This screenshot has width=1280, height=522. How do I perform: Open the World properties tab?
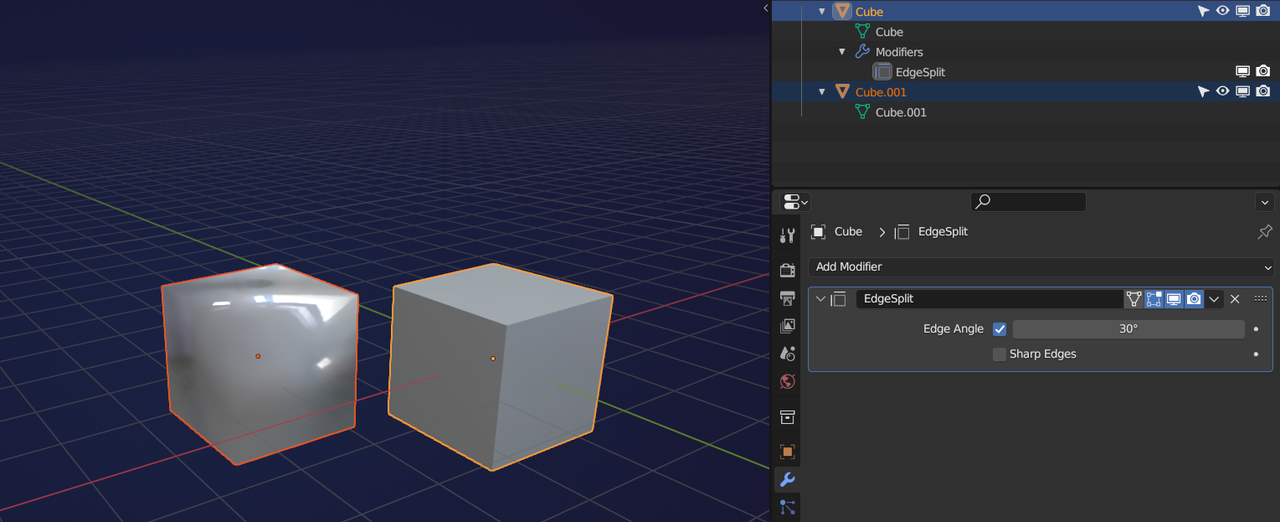tap(787, 381)
